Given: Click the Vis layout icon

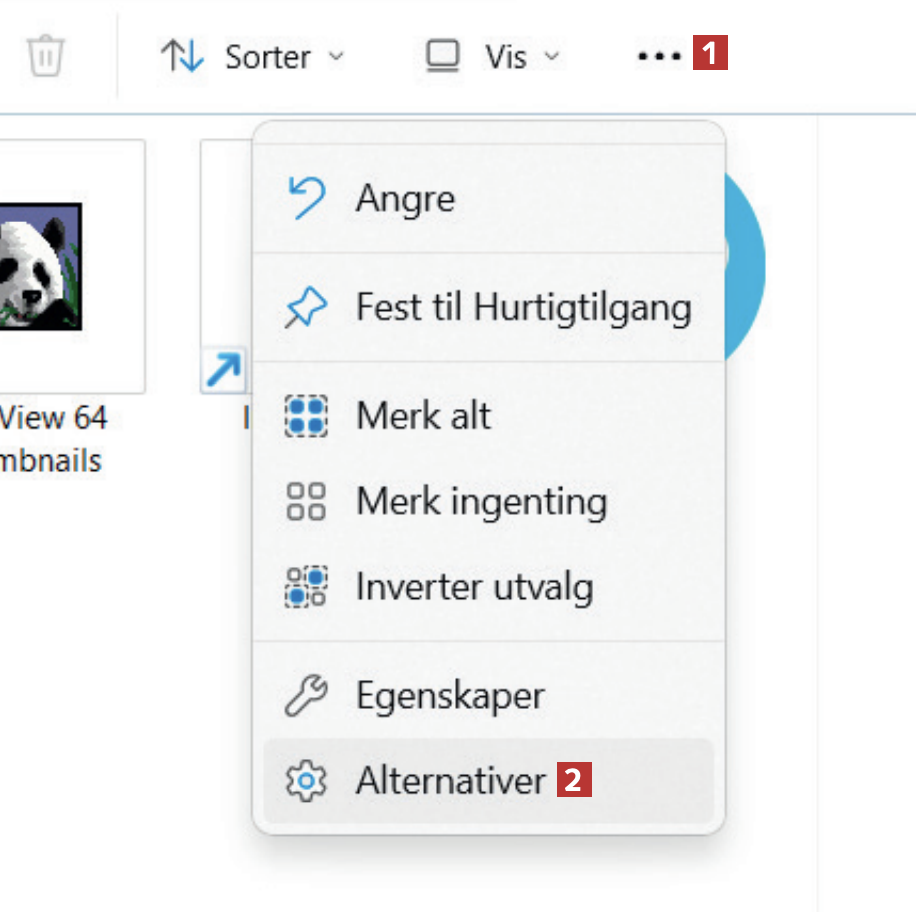Looking at the screenshot, I should coord(442,56).
